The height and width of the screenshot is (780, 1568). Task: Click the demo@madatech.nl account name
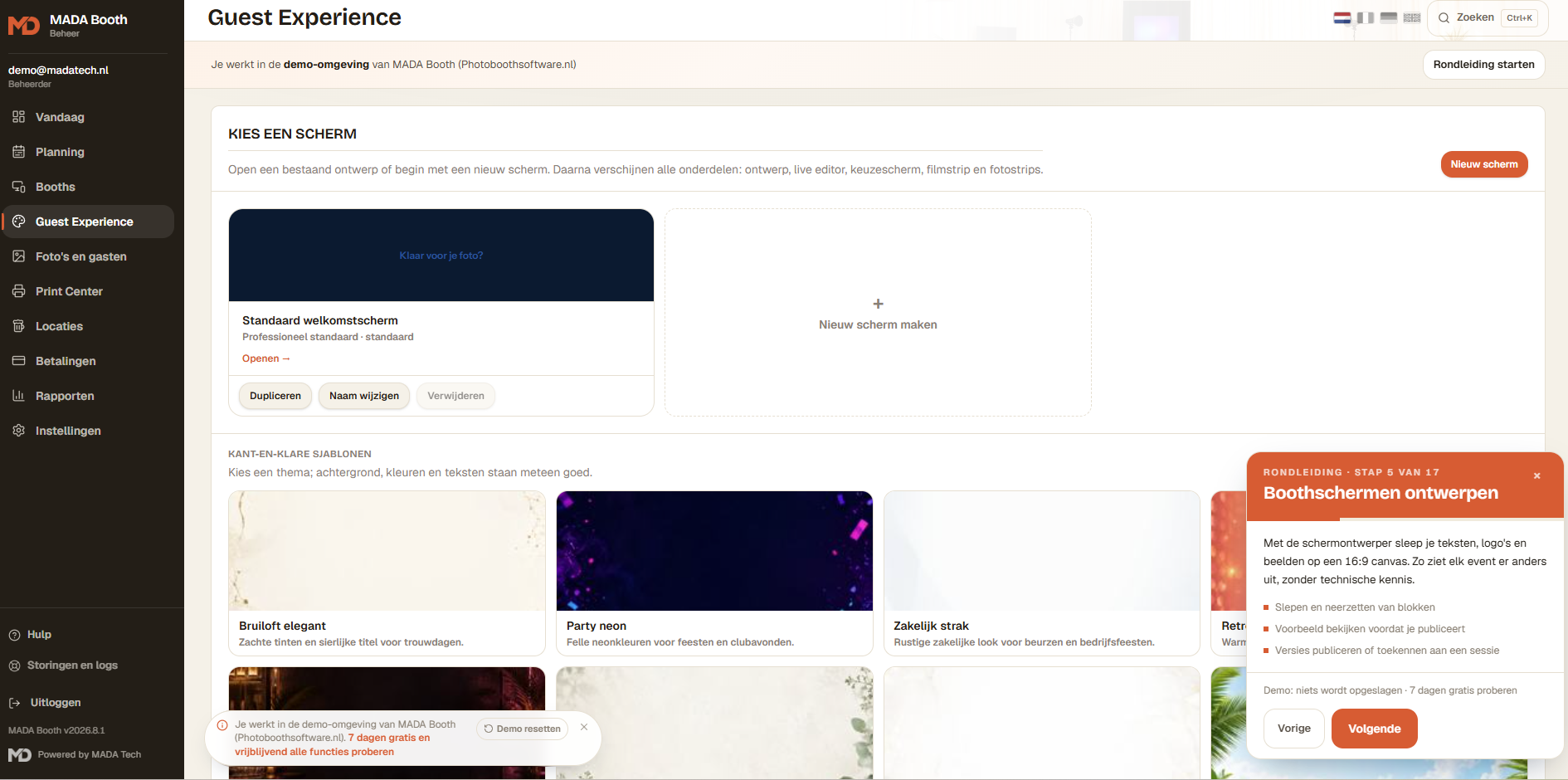(58, 71)
